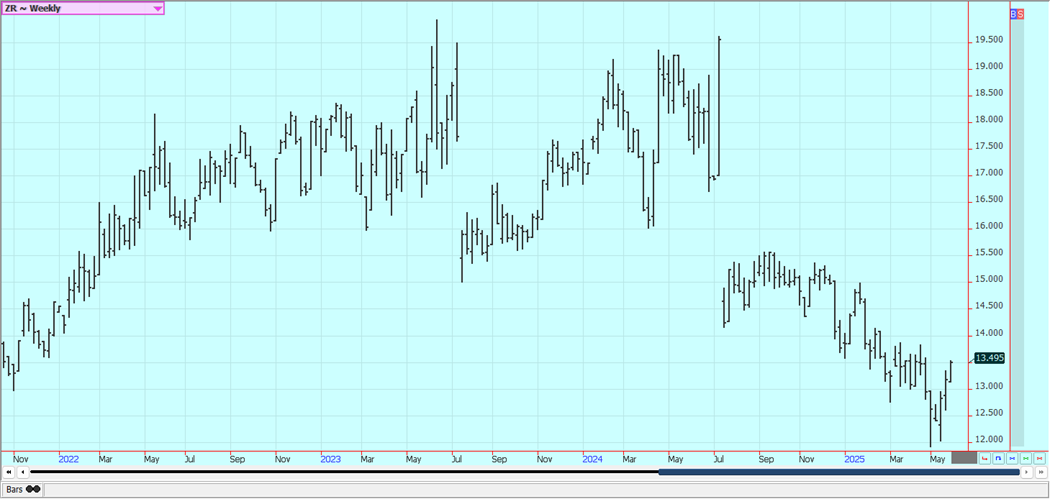The height and width of the screenshot is (499, 1050).
Task: Open the Bars chart type selector
Action: [14, 489]
